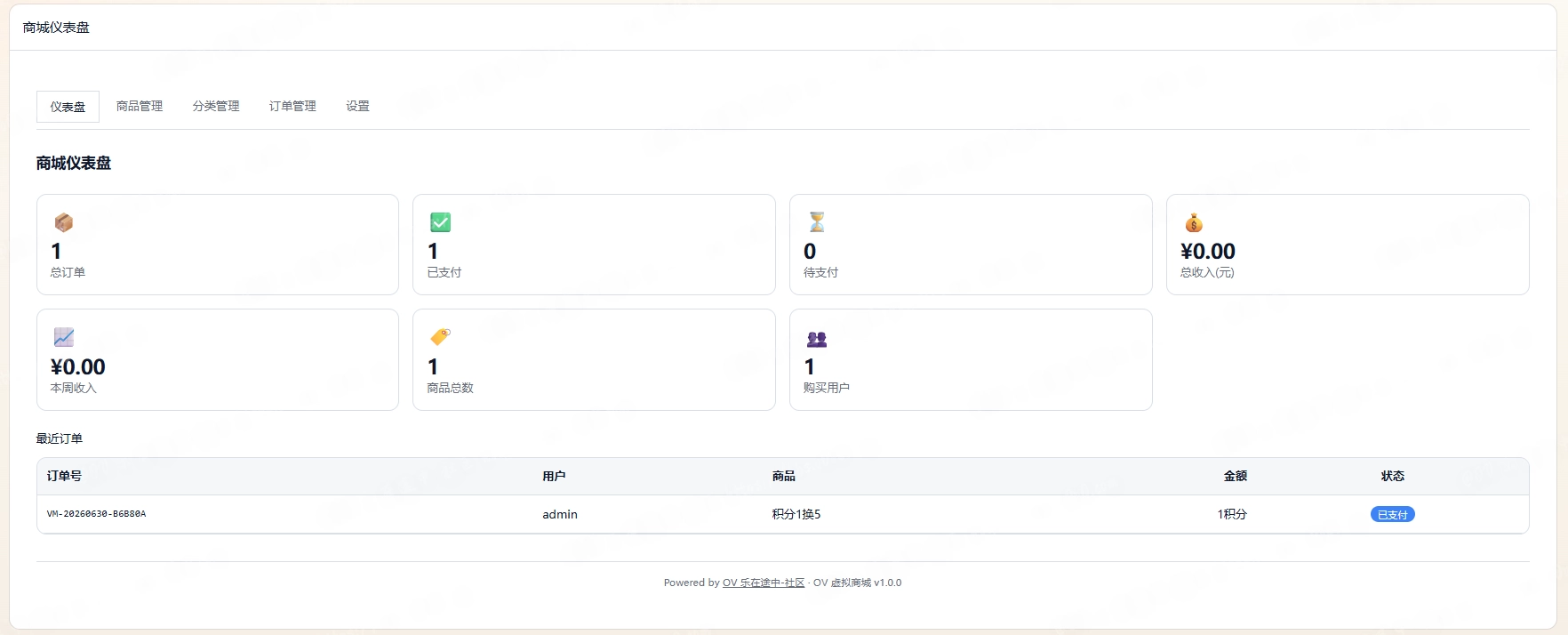Open the 商品管理 tab
The image size is (1568, 635).
(x=140, y=106)
